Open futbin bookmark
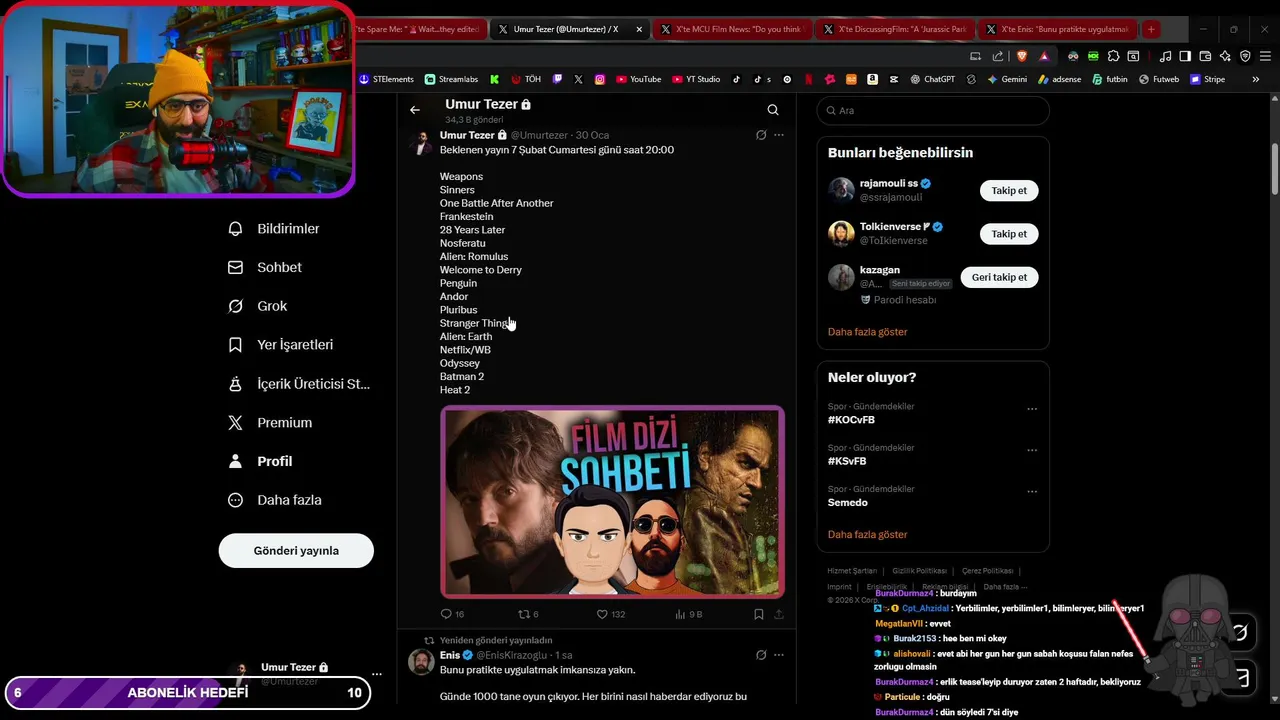Viewport: 1280px width, 720px height. pos(1110,79)
